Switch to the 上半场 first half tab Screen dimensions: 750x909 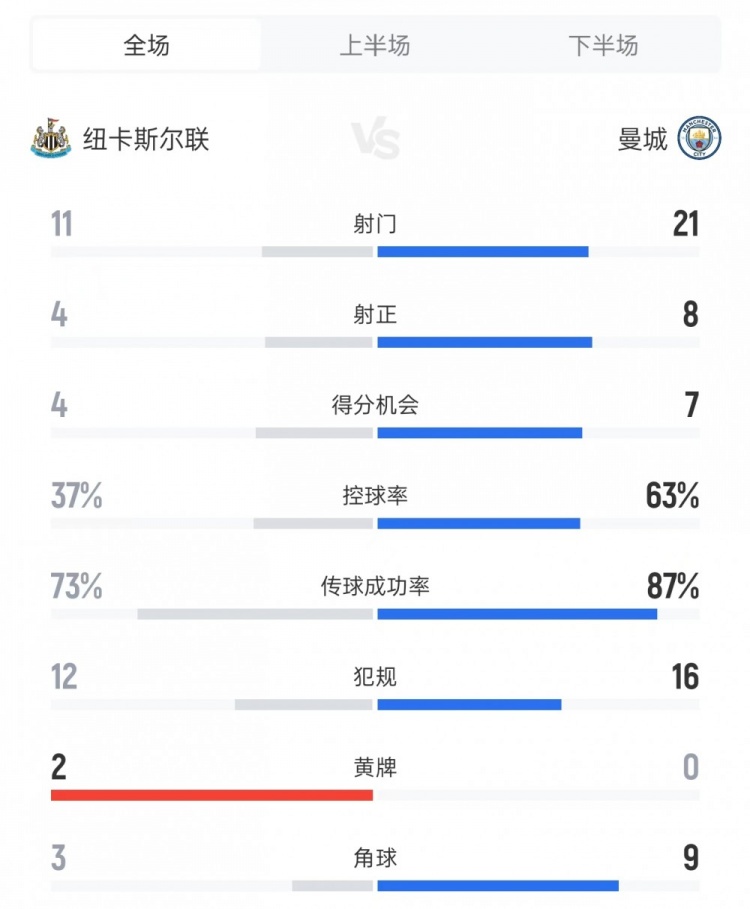point(375,45)
